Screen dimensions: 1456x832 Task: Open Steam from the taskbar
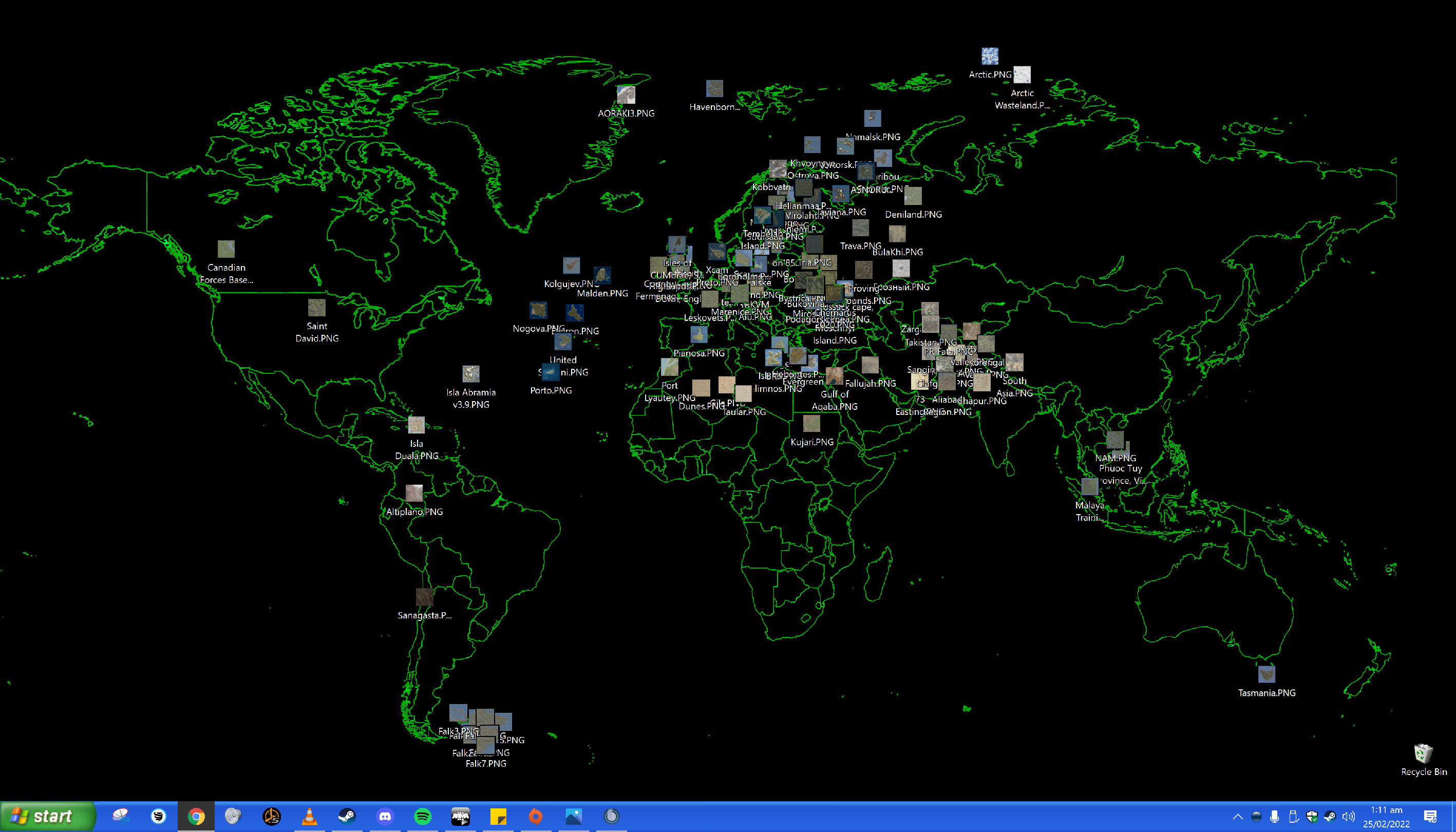pyautogui.click(x=347, y=817)
